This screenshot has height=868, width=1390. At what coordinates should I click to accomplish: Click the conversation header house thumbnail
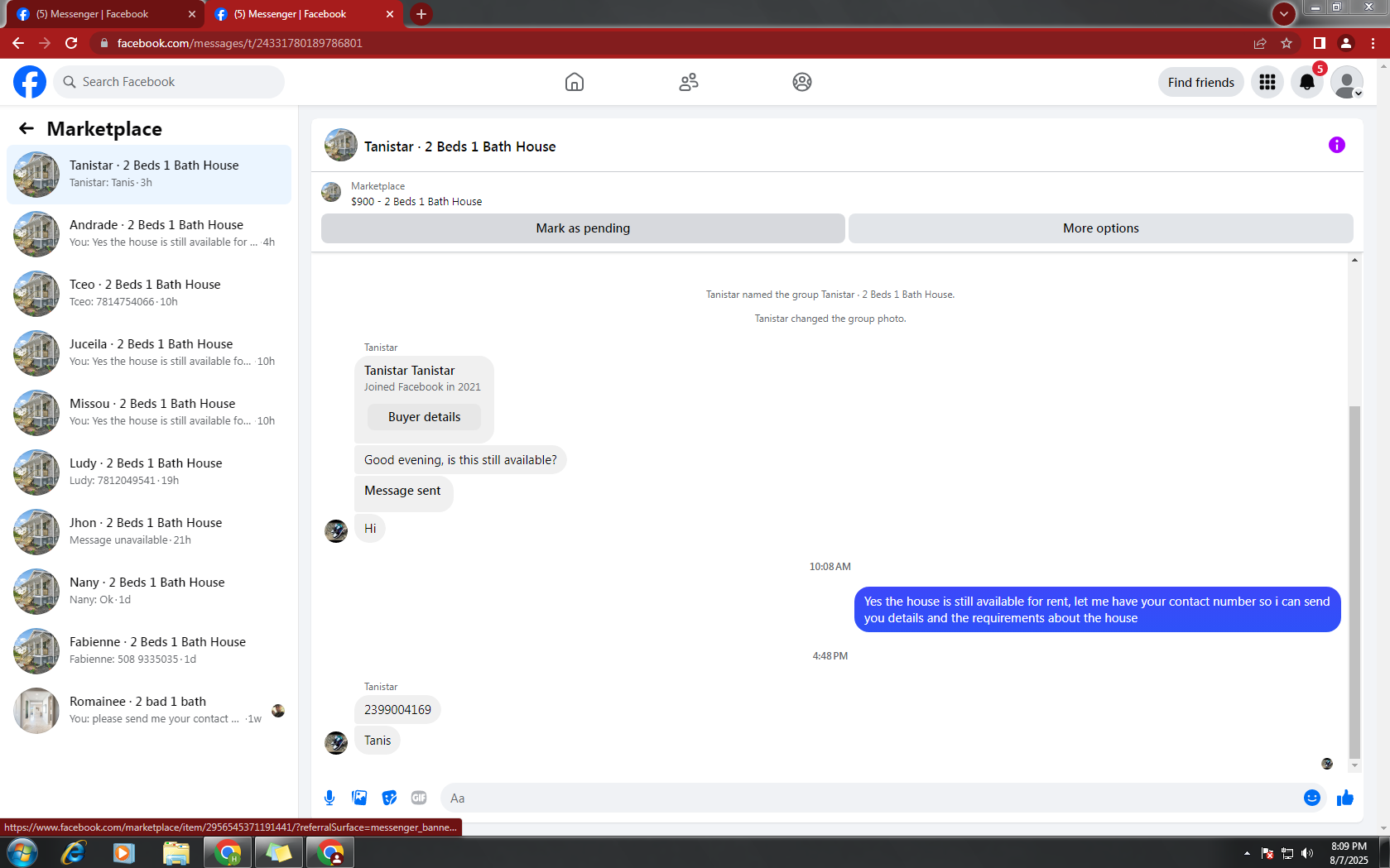coord(341,146)
